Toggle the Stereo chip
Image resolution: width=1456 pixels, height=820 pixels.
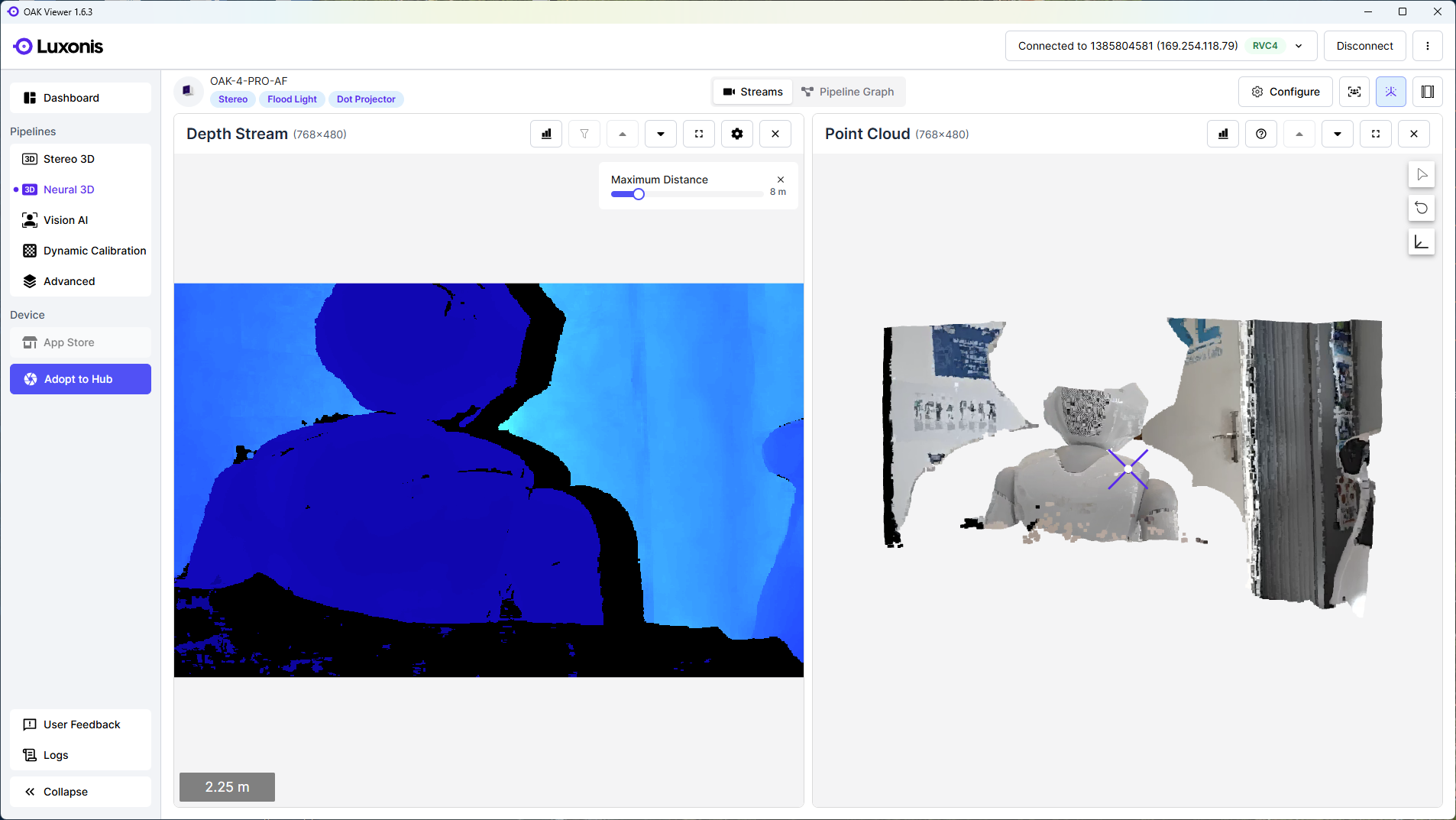(x=233, y=99)
